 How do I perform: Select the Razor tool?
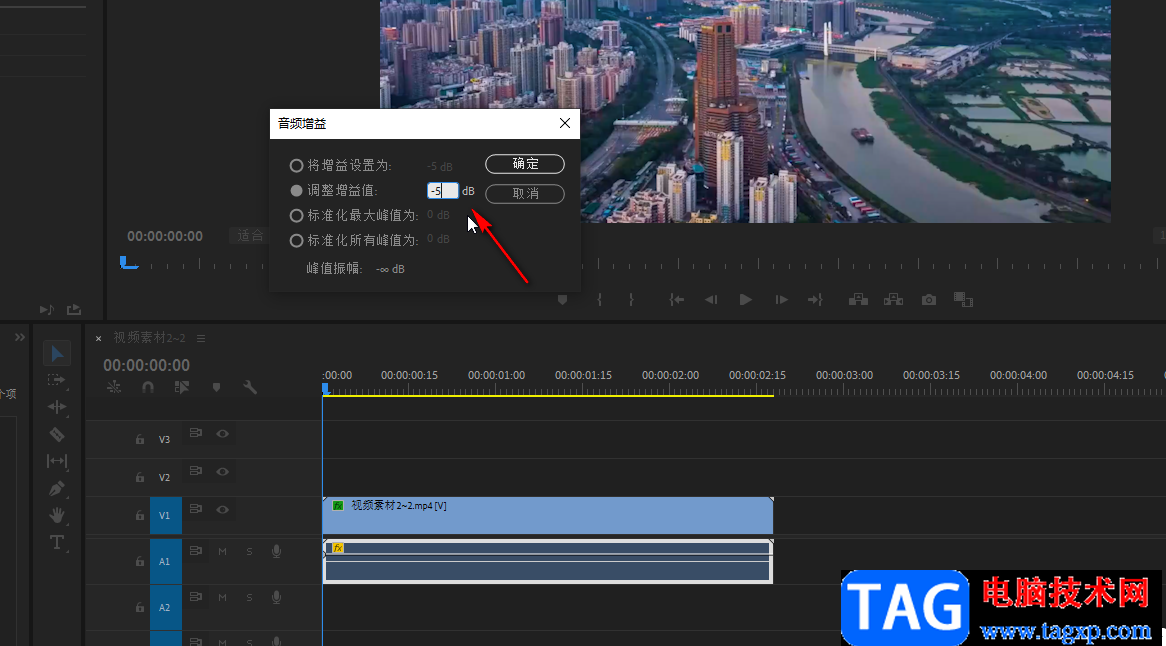57,434
